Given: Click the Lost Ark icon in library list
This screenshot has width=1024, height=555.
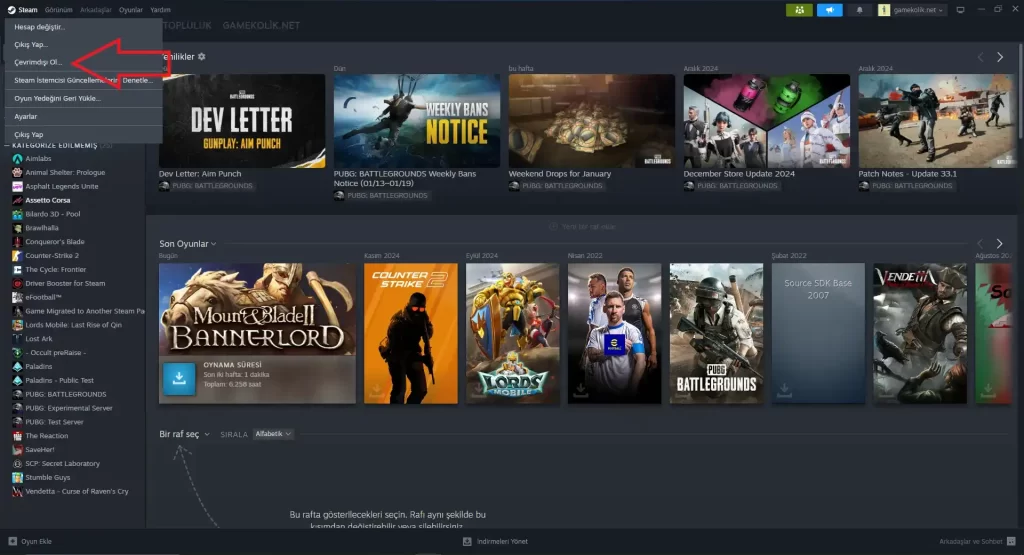Looking at the screenshot, I should pos(18,339).
